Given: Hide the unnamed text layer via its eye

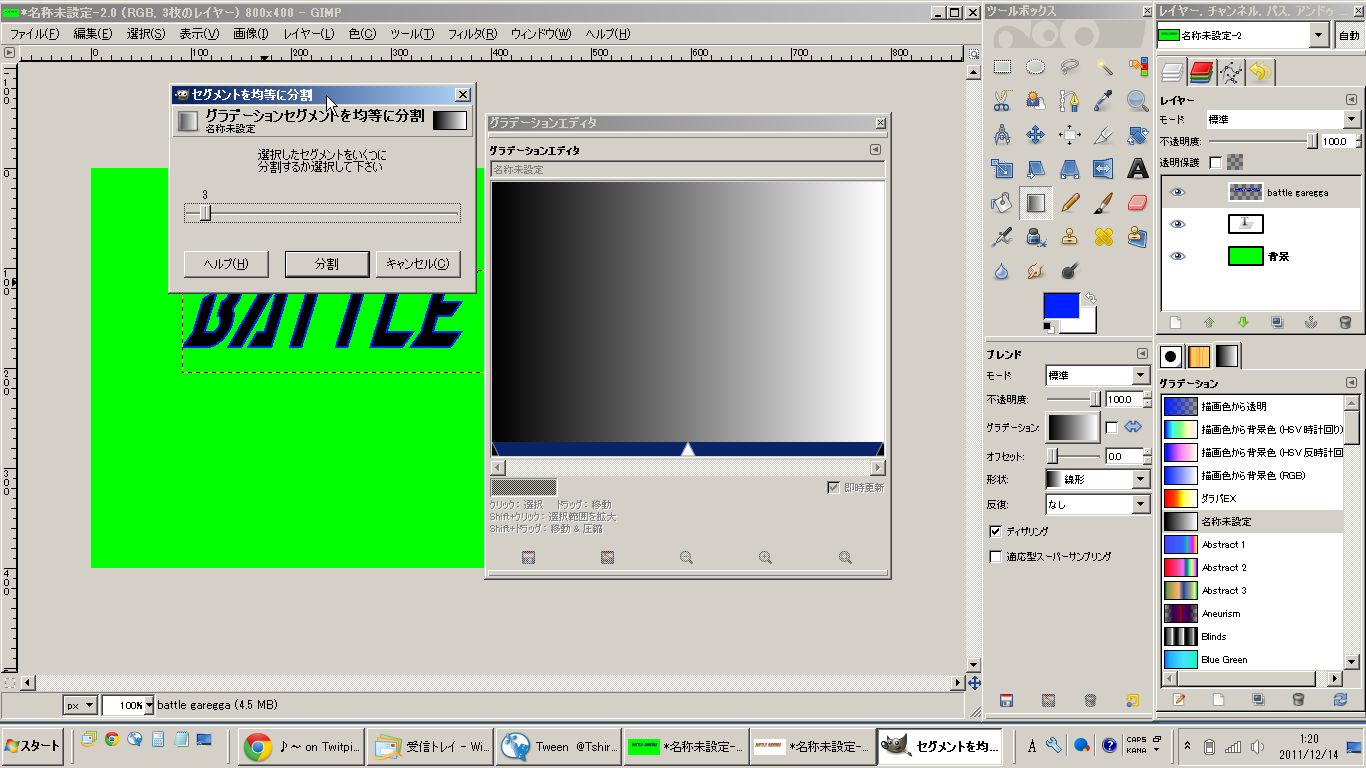Looking at the screenshot, I should point(1178,224).
